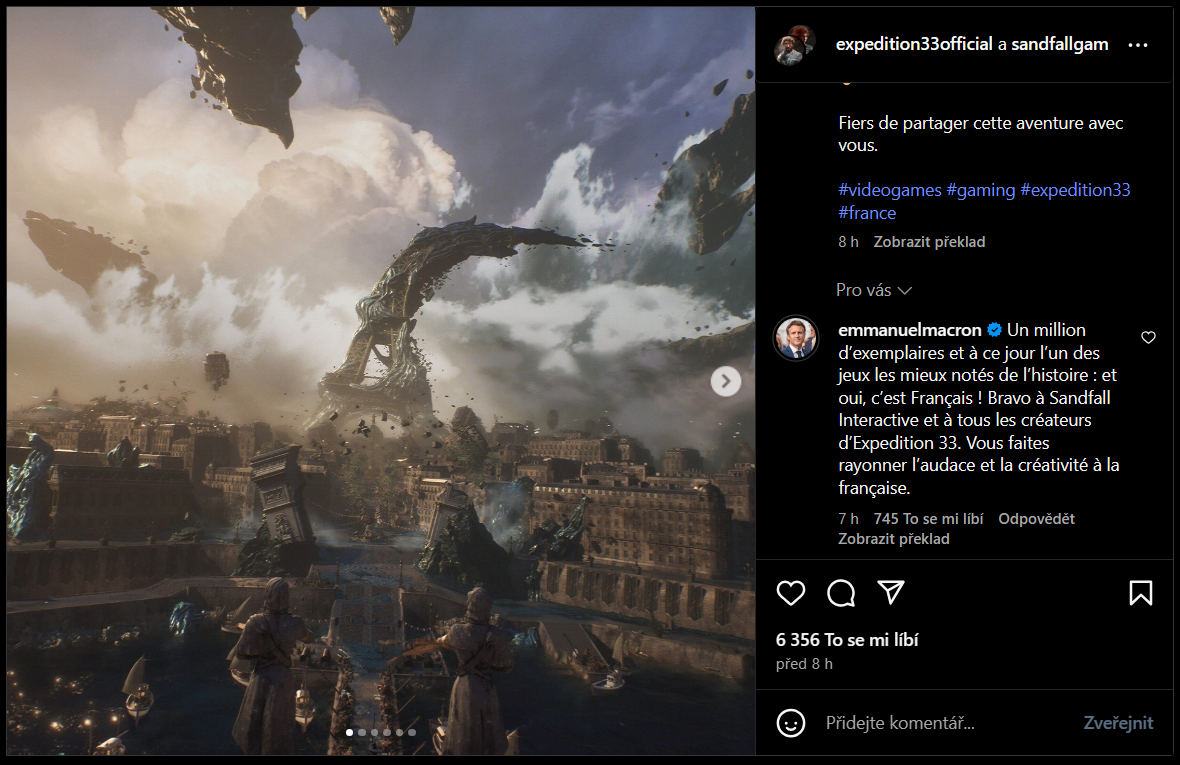Image resolution: width=1180 pixels, height=765 pixels.
Task: Show translation of the post caption
Action: click(929, 242)
